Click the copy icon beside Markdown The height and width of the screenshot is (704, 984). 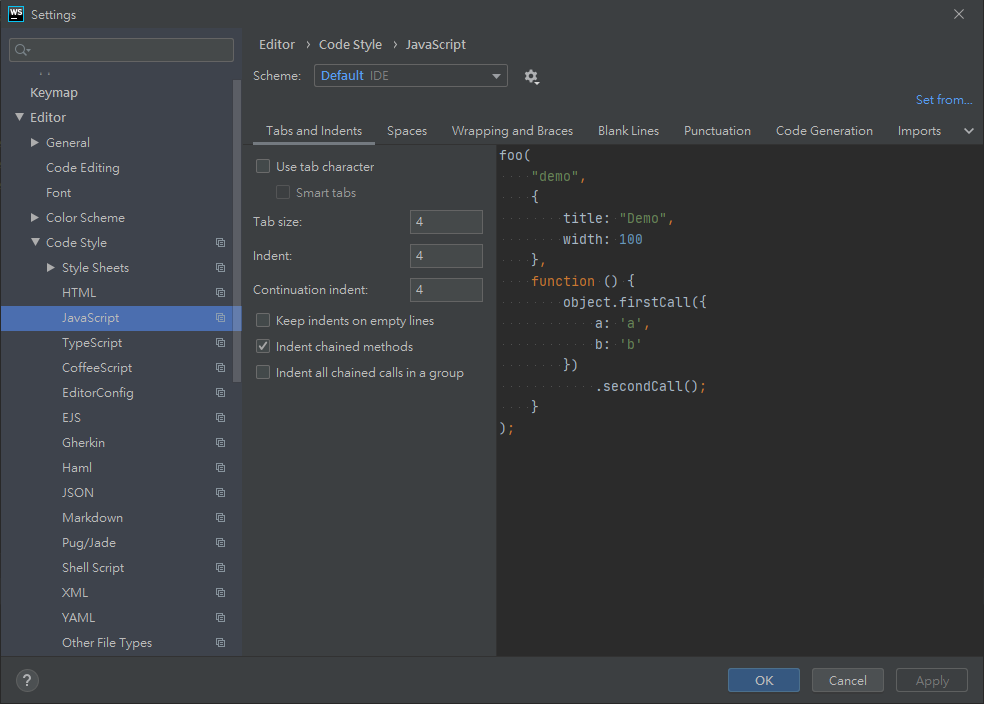click(220, 518)
